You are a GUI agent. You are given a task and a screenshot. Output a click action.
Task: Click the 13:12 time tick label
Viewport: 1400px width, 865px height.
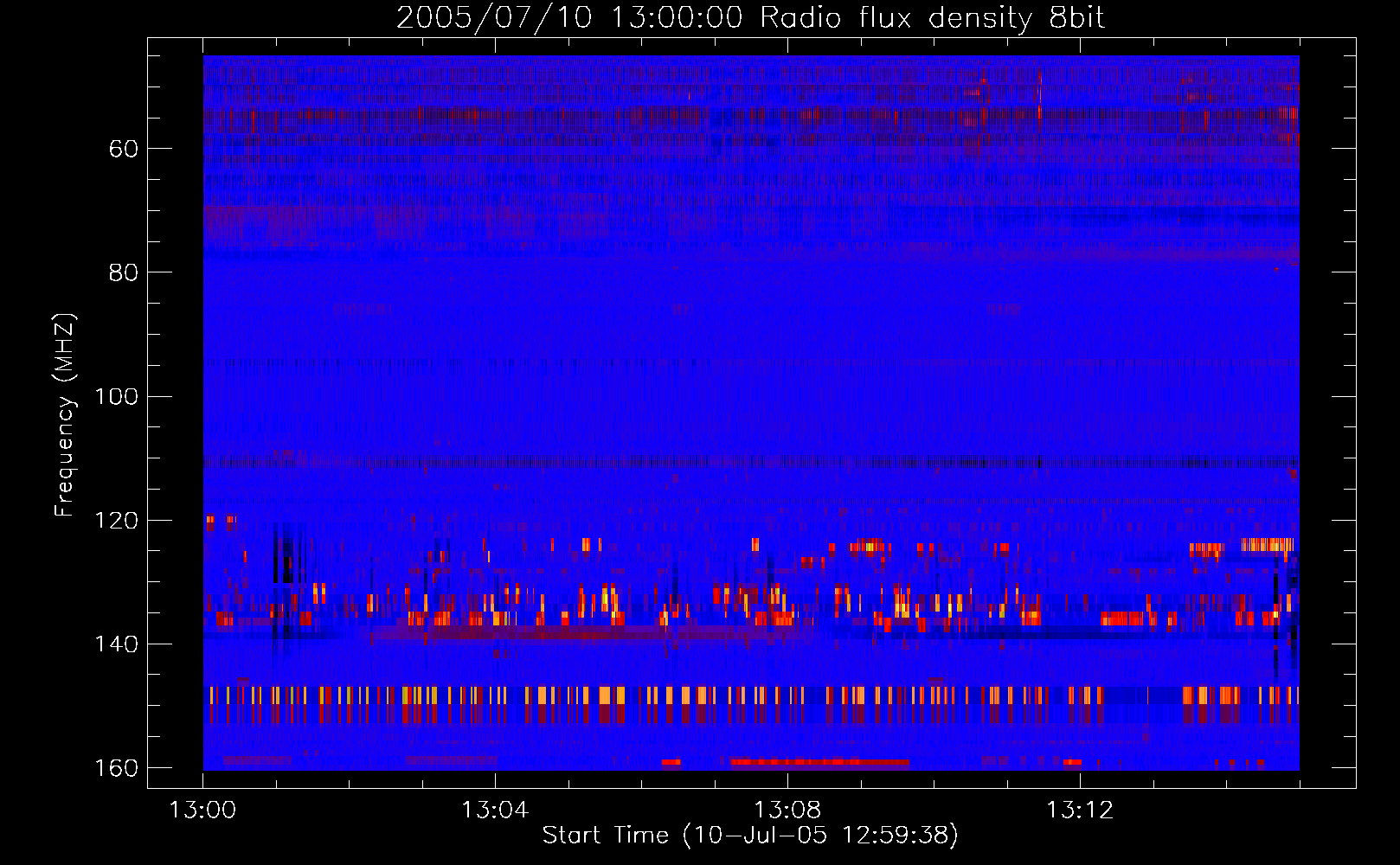point(1080,811)
